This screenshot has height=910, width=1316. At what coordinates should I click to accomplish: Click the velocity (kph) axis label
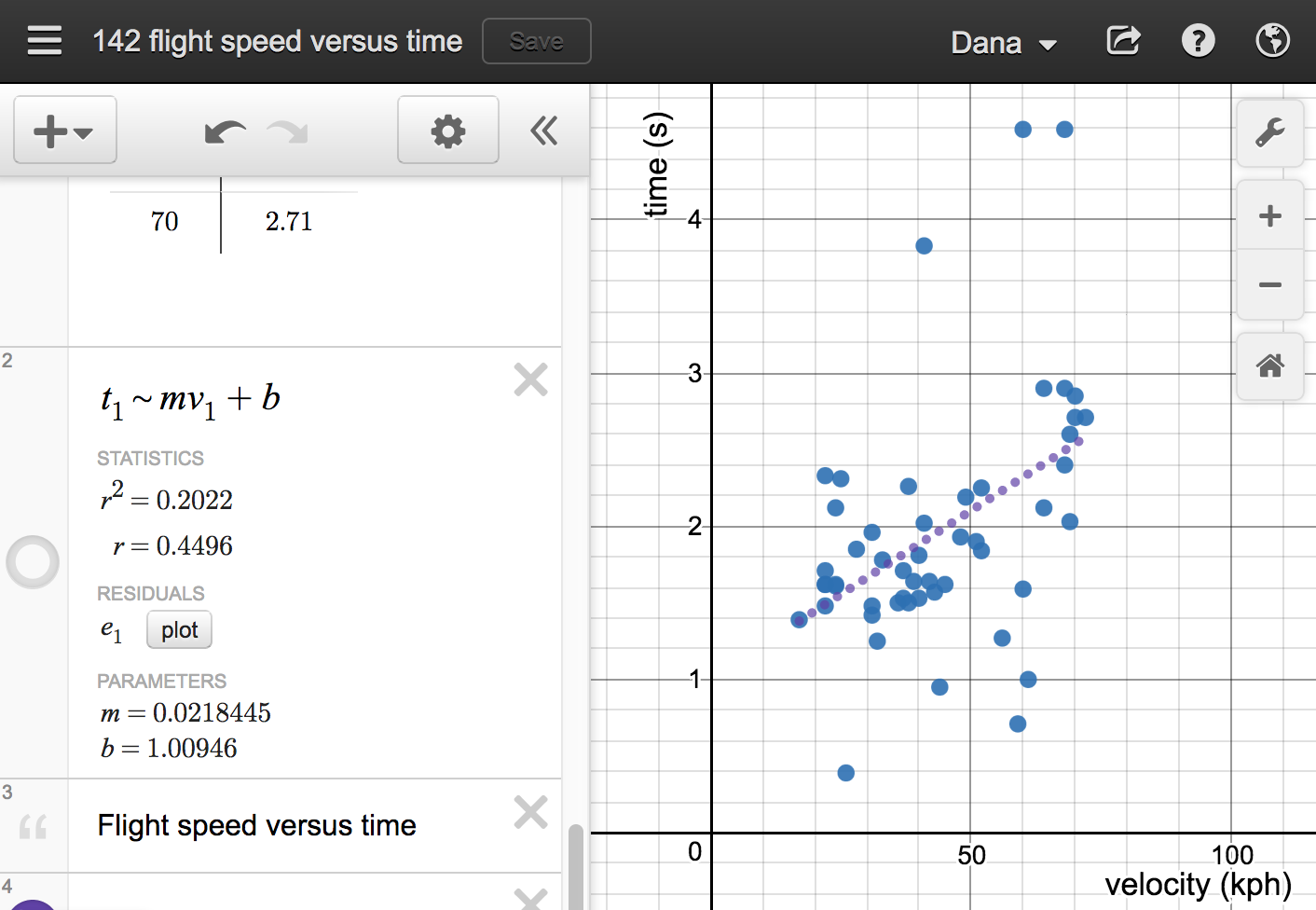1199,884
